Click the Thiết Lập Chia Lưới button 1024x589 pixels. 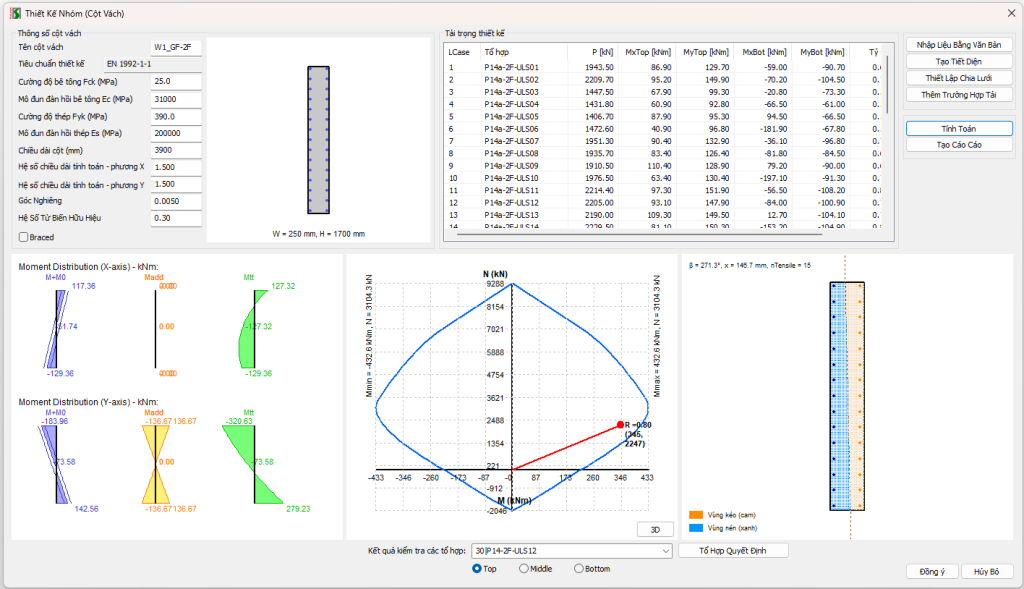(x=958, y=78)
